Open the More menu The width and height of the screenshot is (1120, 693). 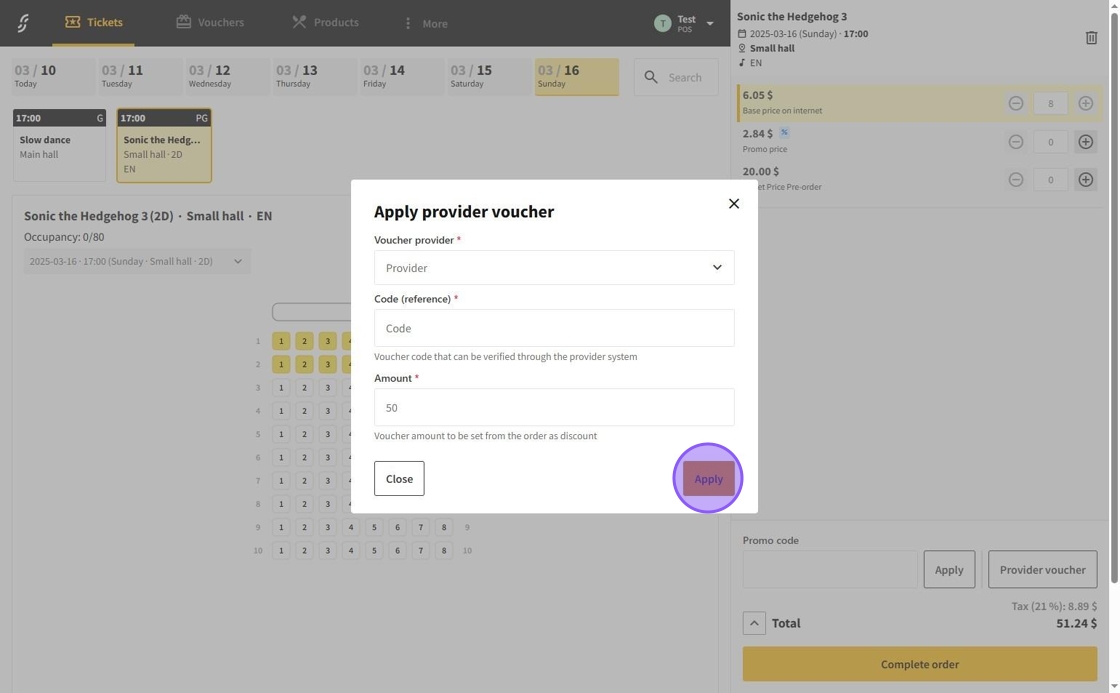[x=425, y=23]
